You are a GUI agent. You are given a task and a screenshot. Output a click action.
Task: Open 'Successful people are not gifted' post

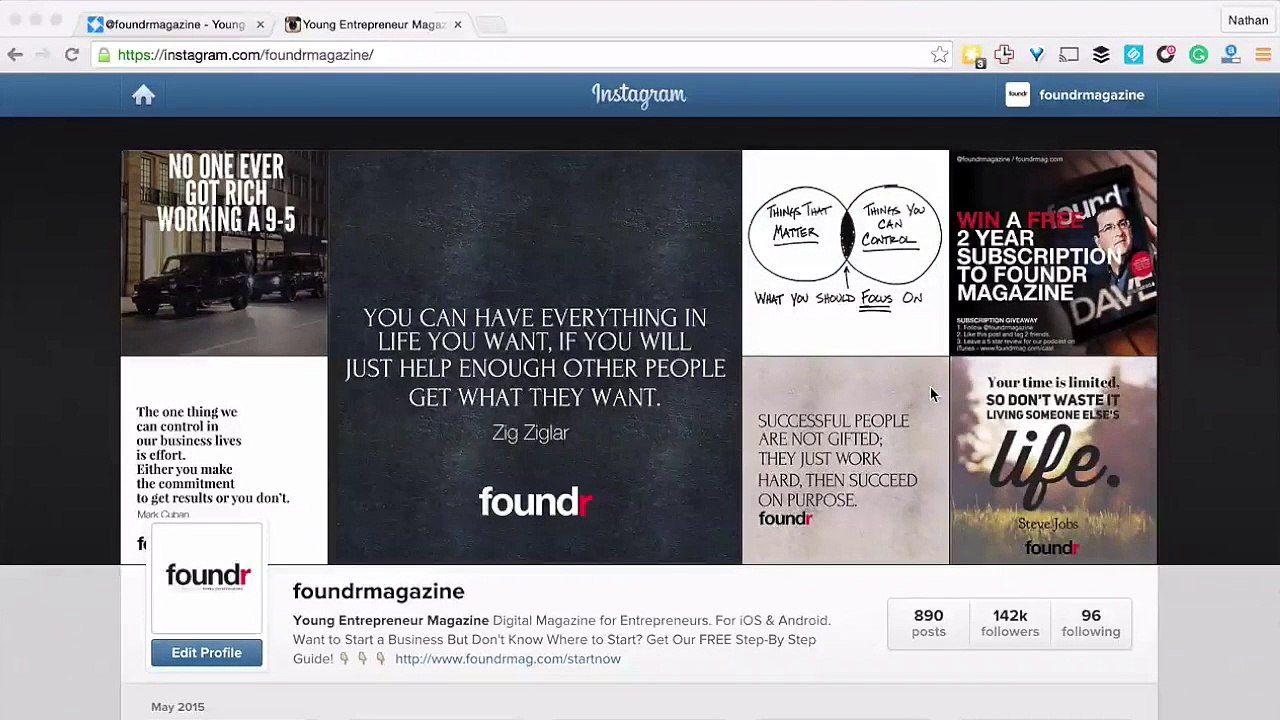pyautogui.click(x=845, y=461)
